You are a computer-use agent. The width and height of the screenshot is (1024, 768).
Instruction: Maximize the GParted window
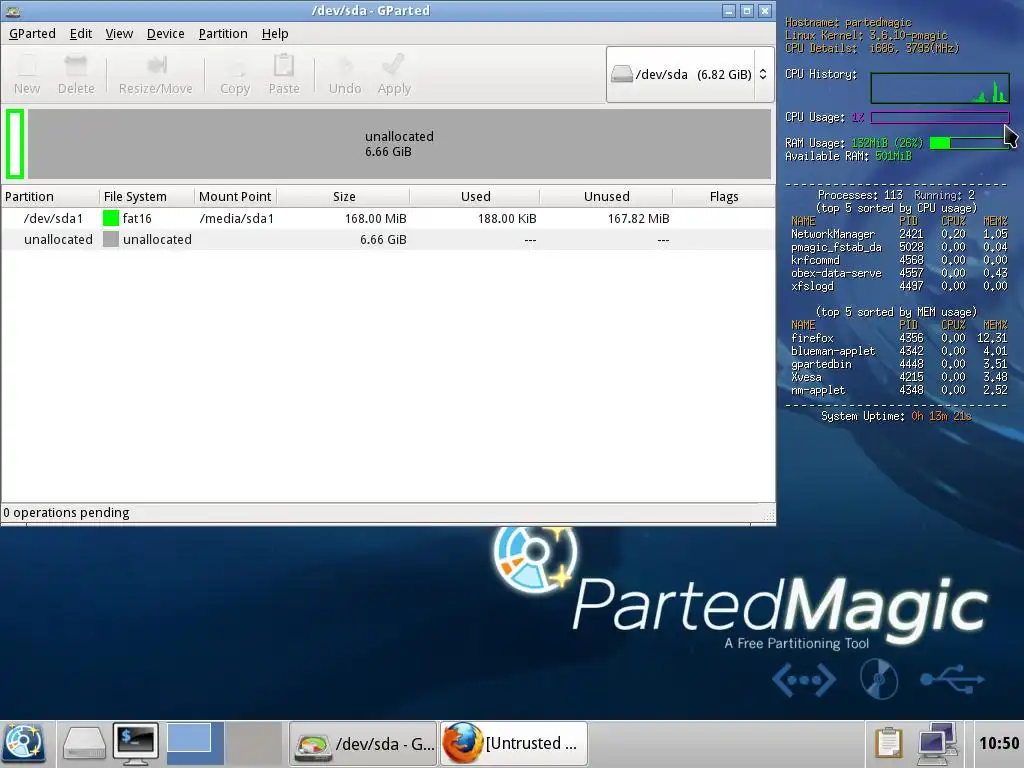tap(746, 10)
